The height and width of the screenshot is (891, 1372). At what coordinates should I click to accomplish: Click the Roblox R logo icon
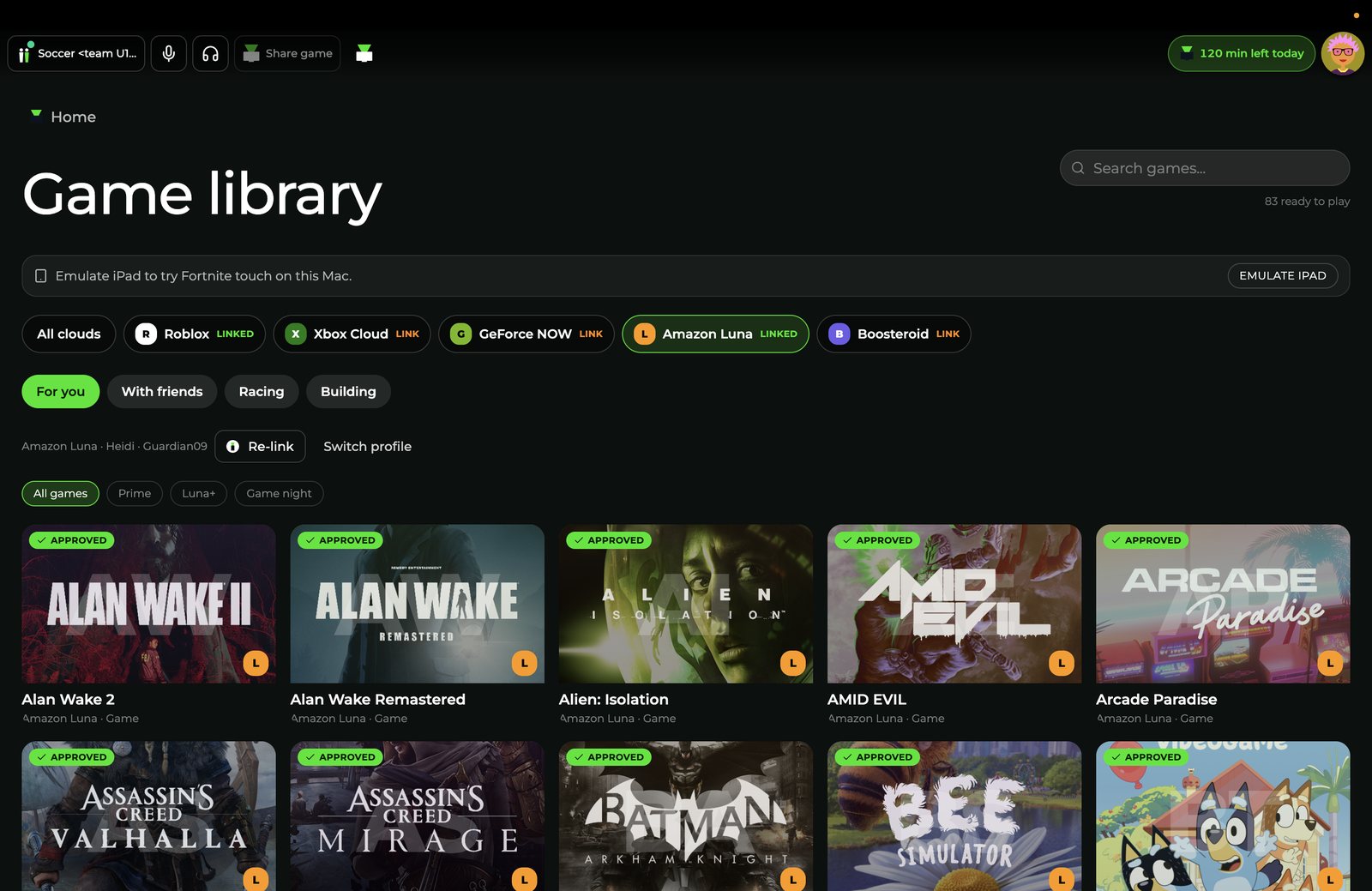pyautogui.click(x=146, y=334)
